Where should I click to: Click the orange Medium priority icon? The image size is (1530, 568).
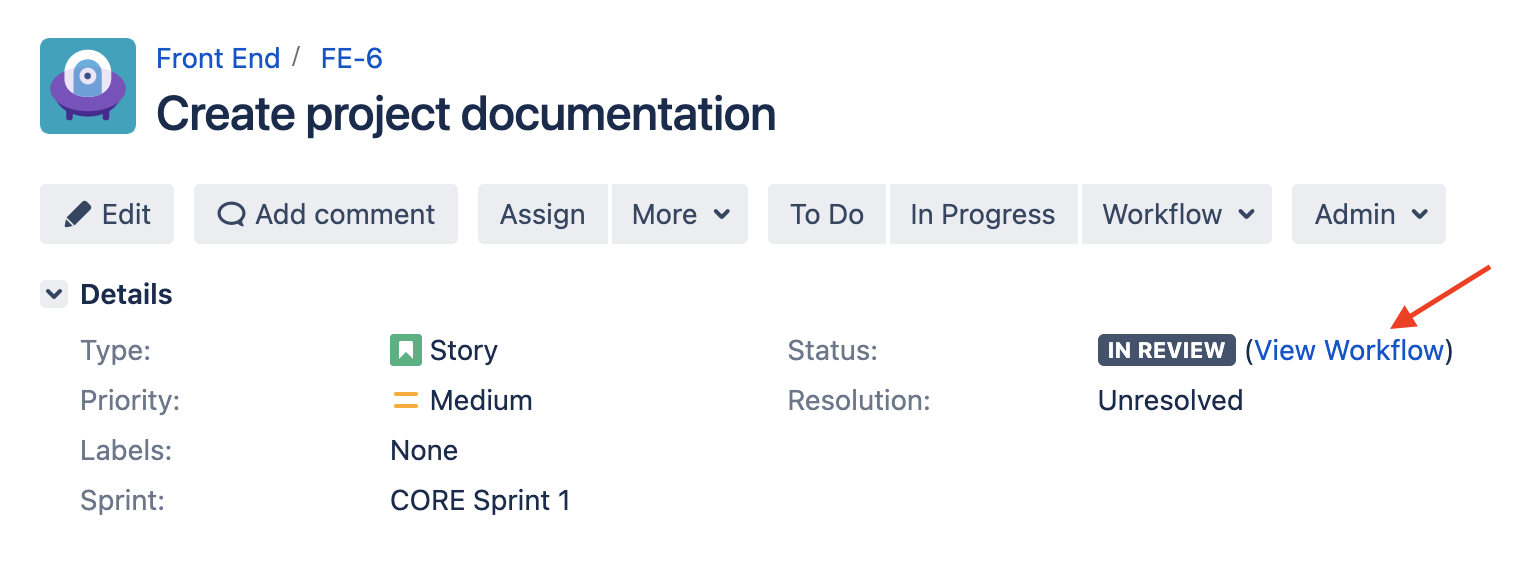pyautogui.click(x=405, y=401)
